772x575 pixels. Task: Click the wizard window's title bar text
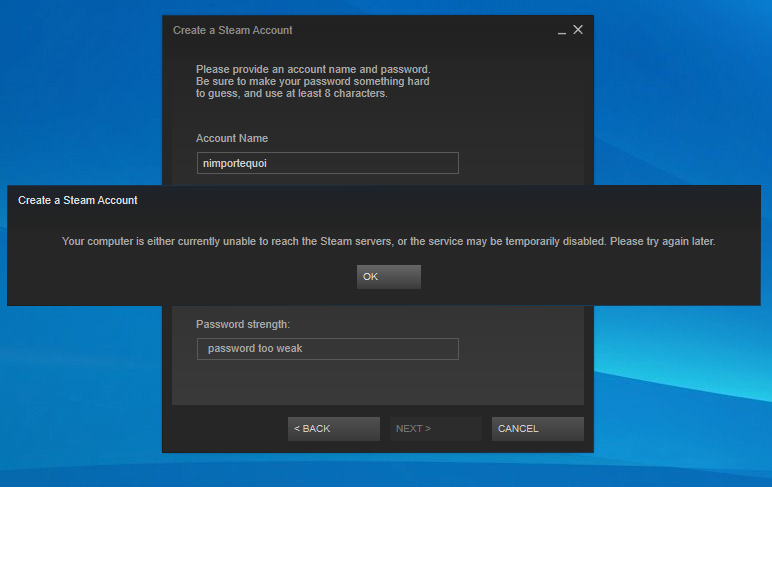pos(233,30)
